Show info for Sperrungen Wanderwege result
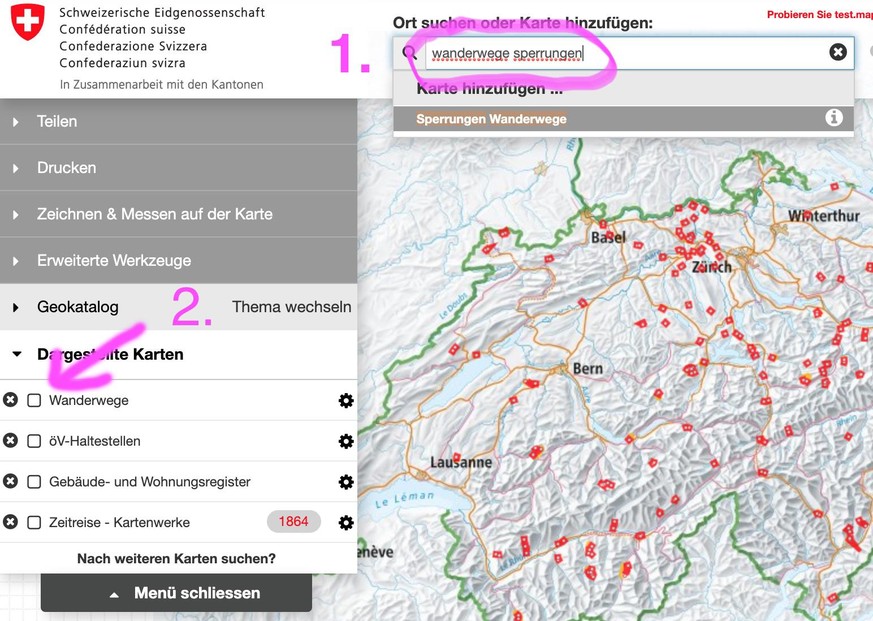This screenshot has height=621, width=873. click(834, 118)
